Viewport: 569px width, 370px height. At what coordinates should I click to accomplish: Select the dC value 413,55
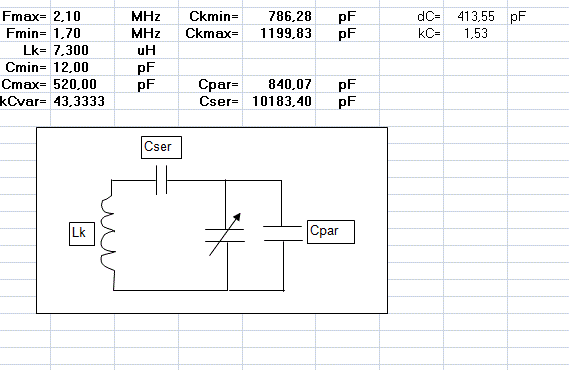coord(475,16)
